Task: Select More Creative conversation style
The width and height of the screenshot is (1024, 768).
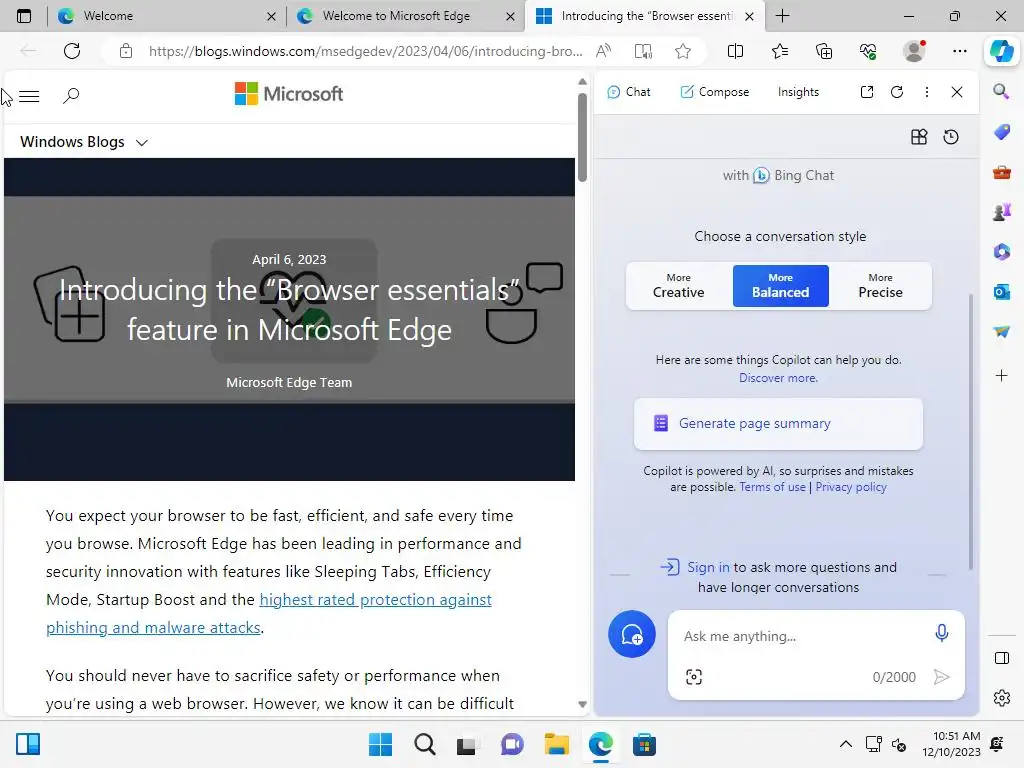Action: click(679, 286)
